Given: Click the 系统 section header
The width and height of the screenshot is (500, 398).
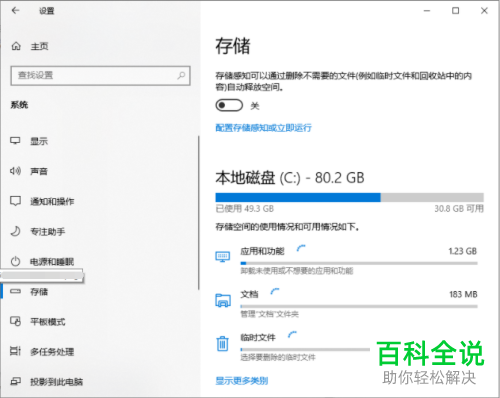Looking at the screenshot, I should pyautogui.click(x=19, y=105).
